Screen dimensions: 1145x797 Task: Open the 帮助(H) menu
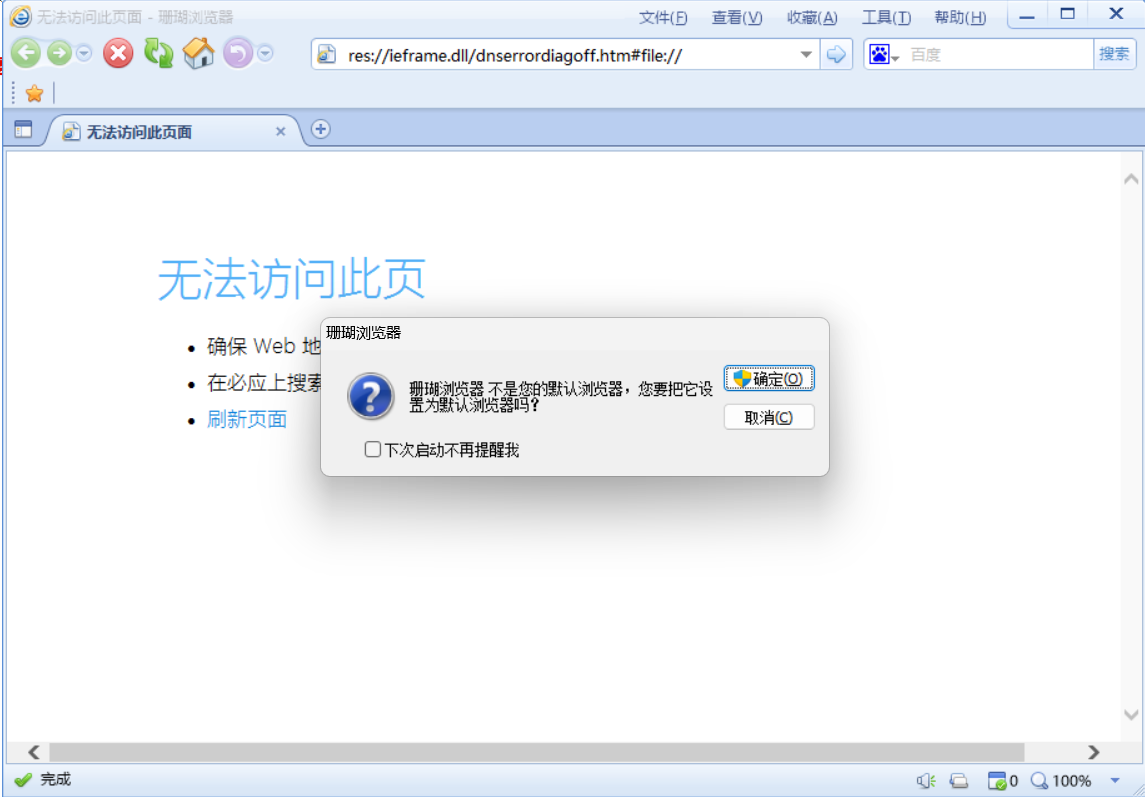click(960, 18)
